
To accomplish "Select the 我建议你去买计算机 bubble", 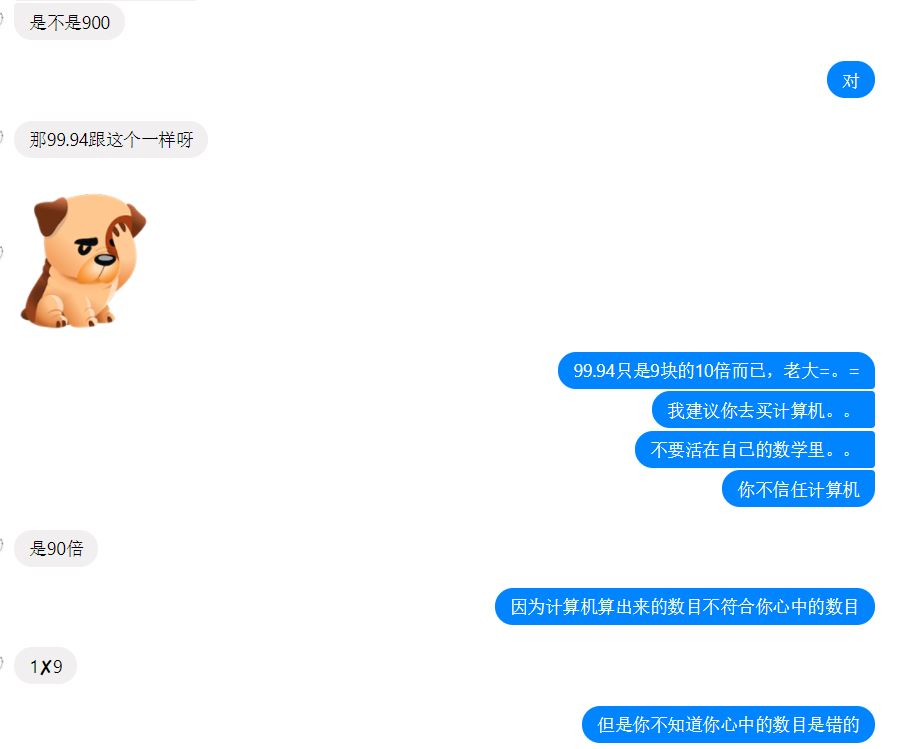I will 763,410.
